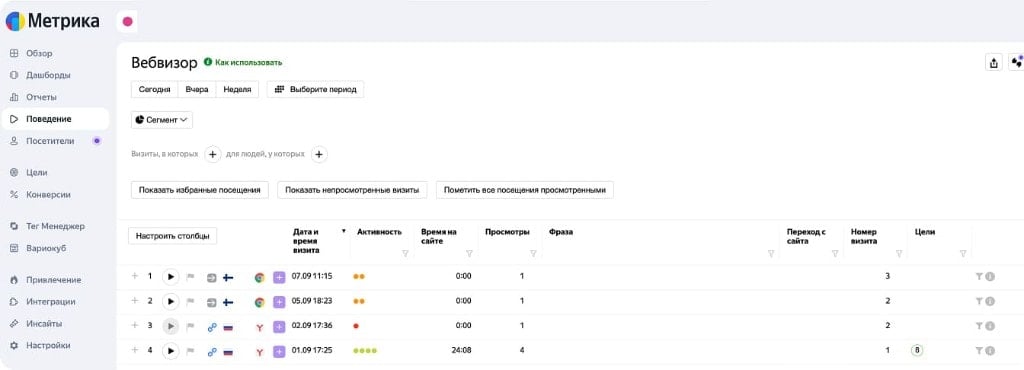Select the Сегодня period tab
The image size is (1024, 370).
tap(155, 89)
